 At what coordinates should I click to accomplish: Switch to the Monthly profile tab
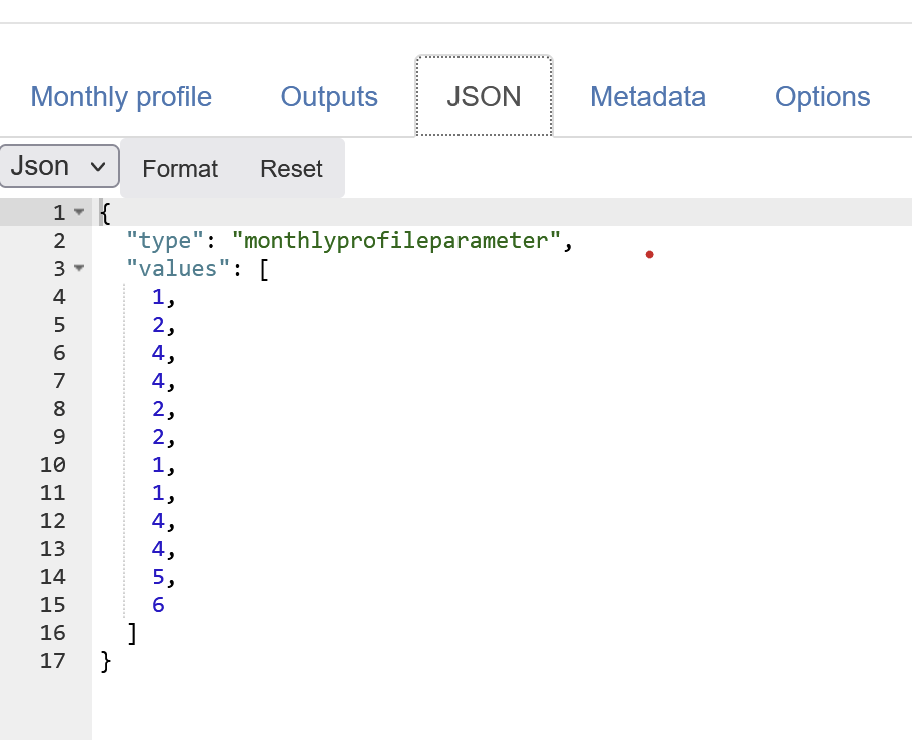(x=121, y=97)
